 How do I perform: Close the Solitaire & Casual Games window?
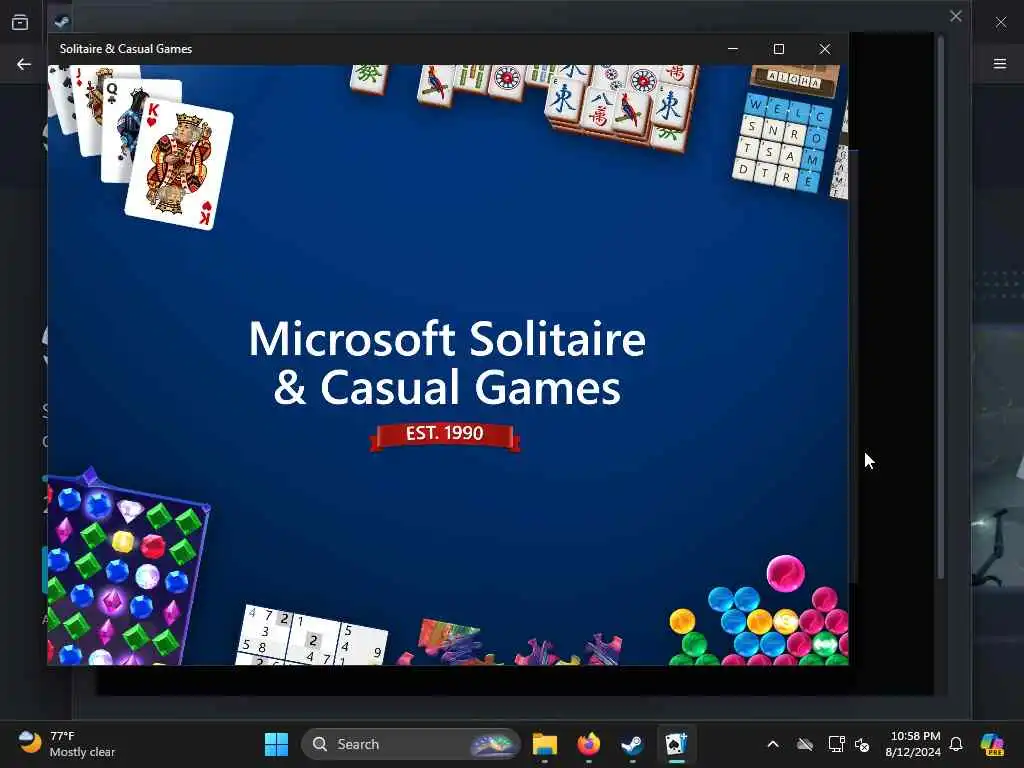coord(825,49)
